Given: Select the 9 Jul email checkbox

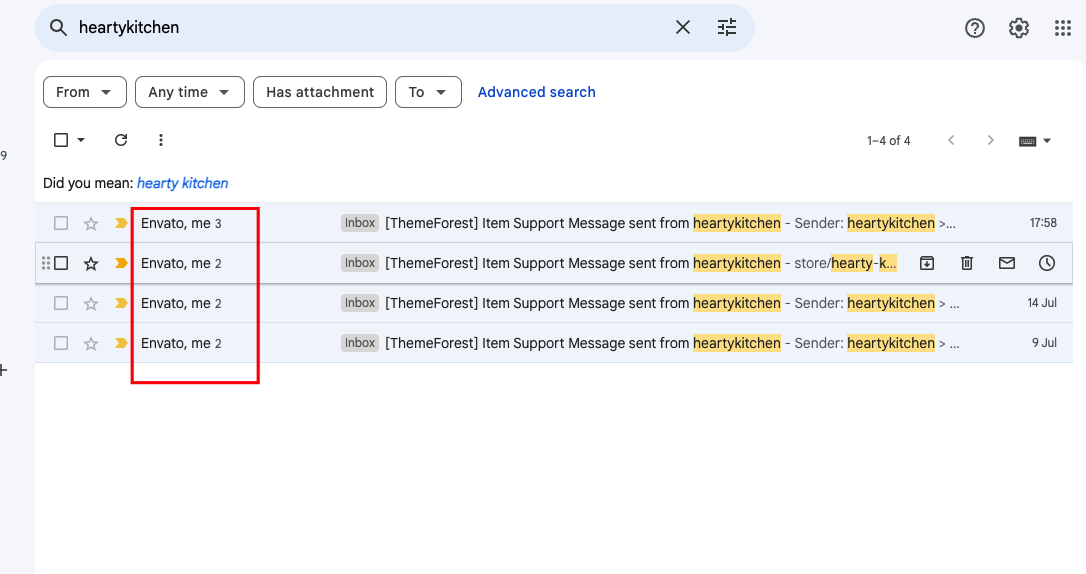Looking at the screenshot, I should click(x=61, y=343).
